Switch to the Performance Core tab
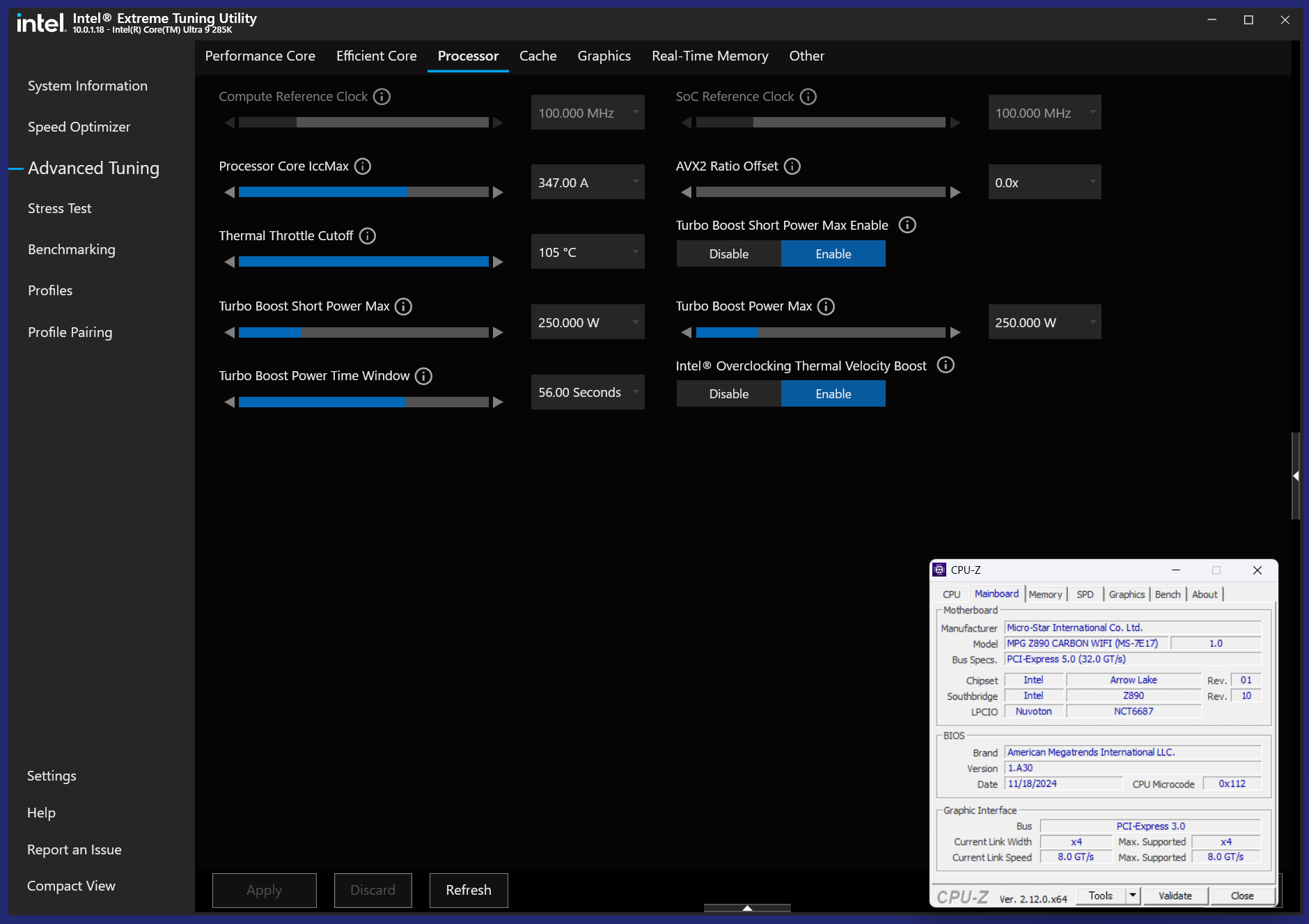This screenshot has width=1309, height=924. [260, 56]
